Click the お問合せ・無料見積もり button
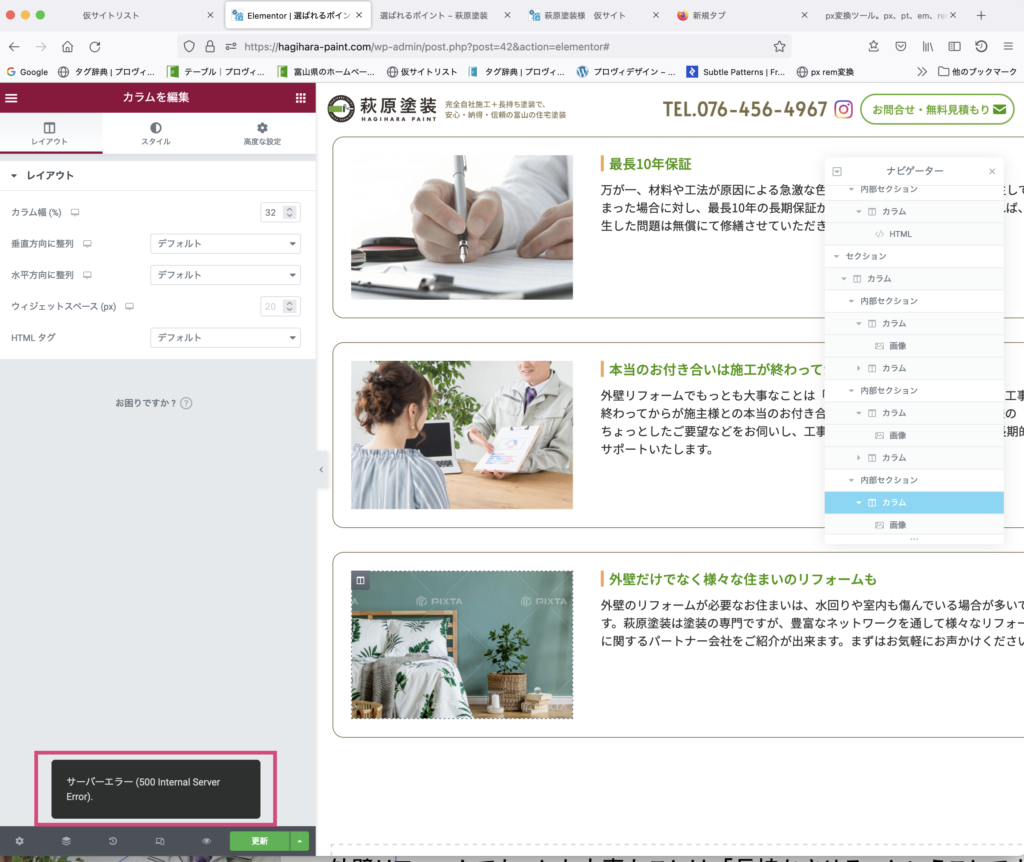 point(936,109)
